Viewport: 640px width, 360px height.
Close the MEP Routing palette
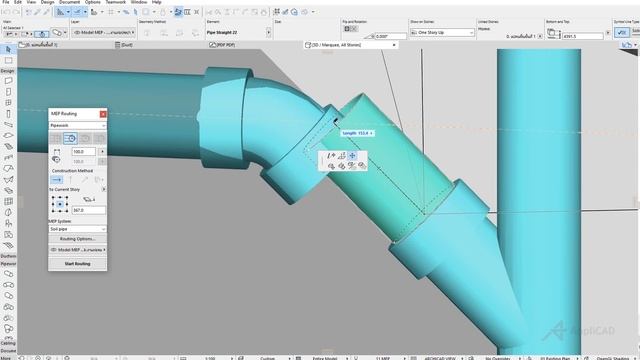click(x=103, y=114)
